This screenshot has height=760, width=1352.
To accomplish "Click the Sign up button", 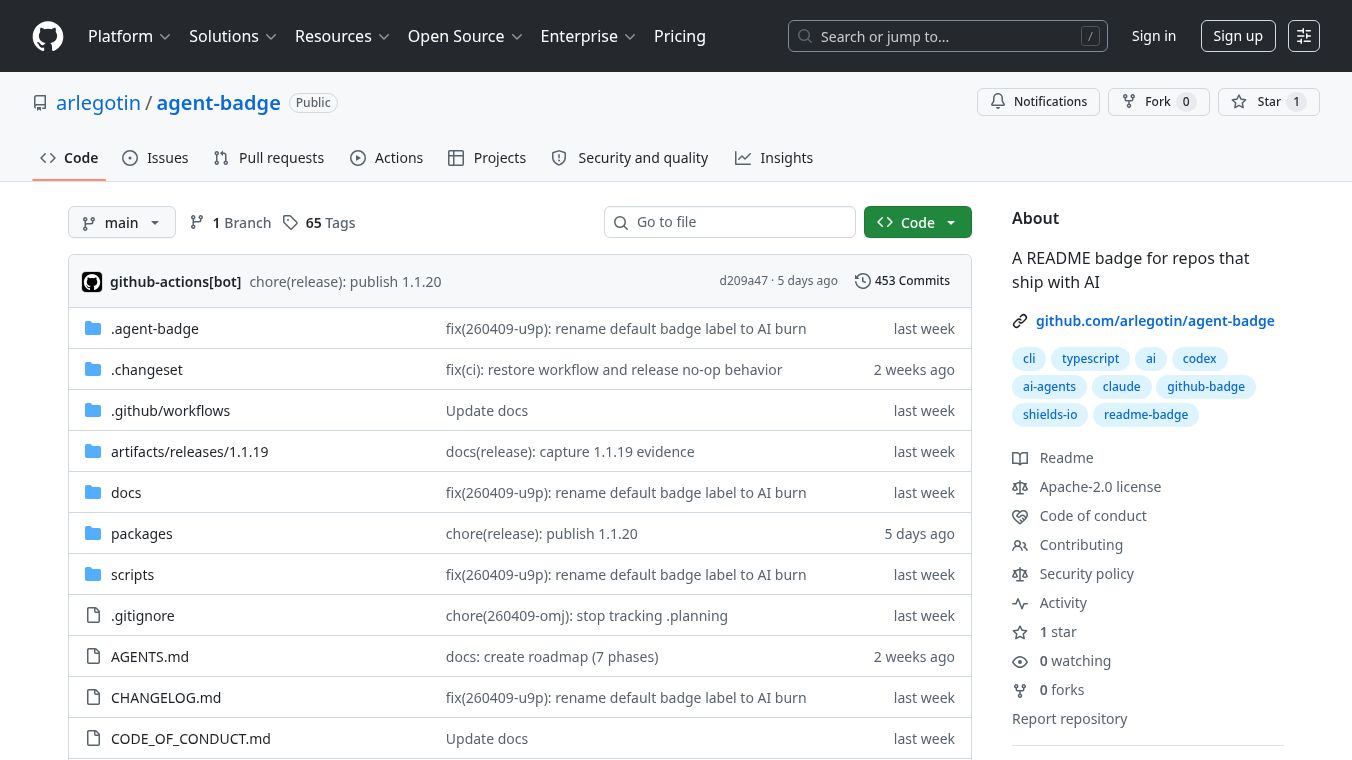I will [x=1237, y=36].
